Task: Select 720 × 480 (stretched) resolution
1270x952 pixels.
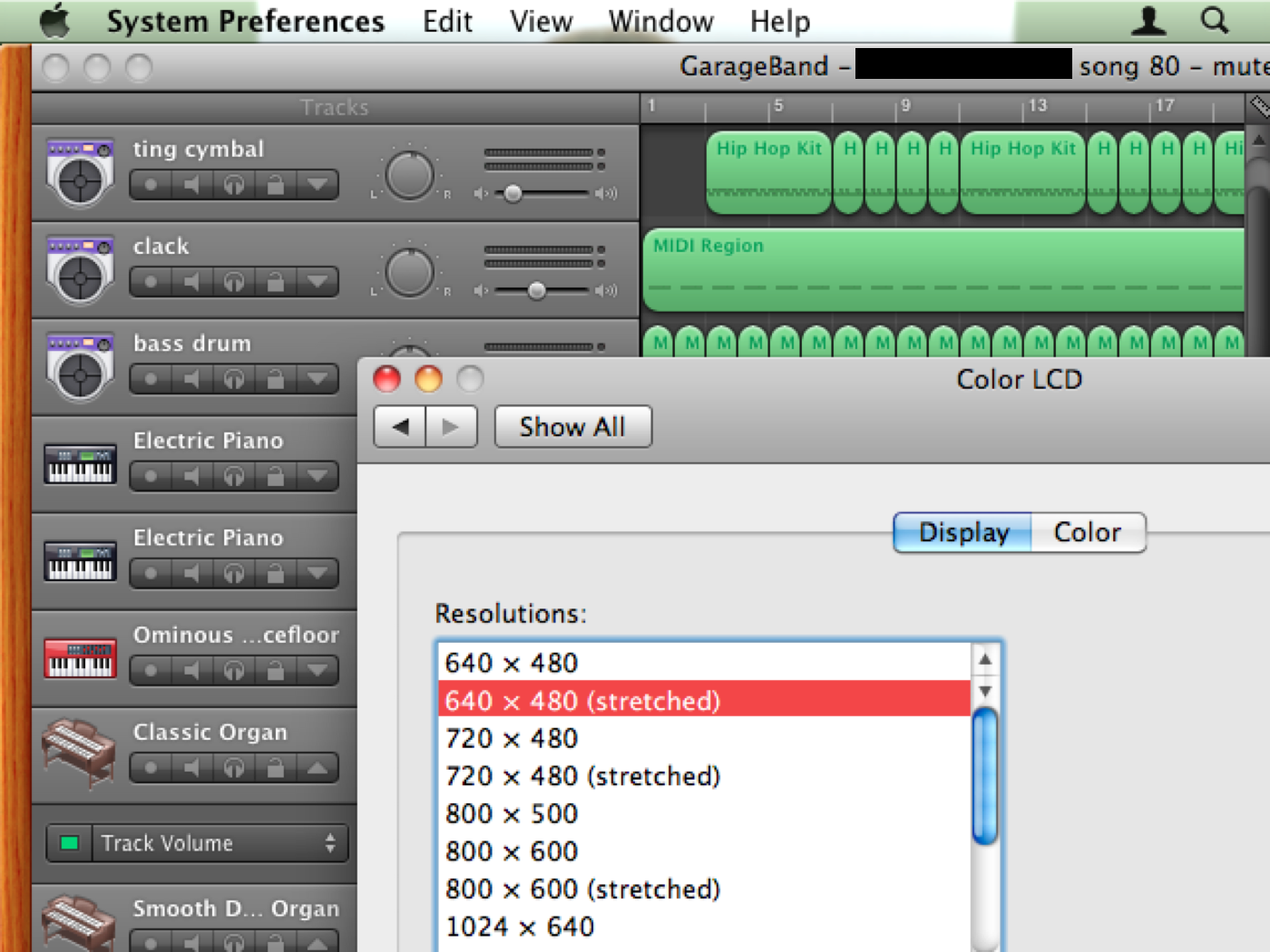Action: pos(704,776)
